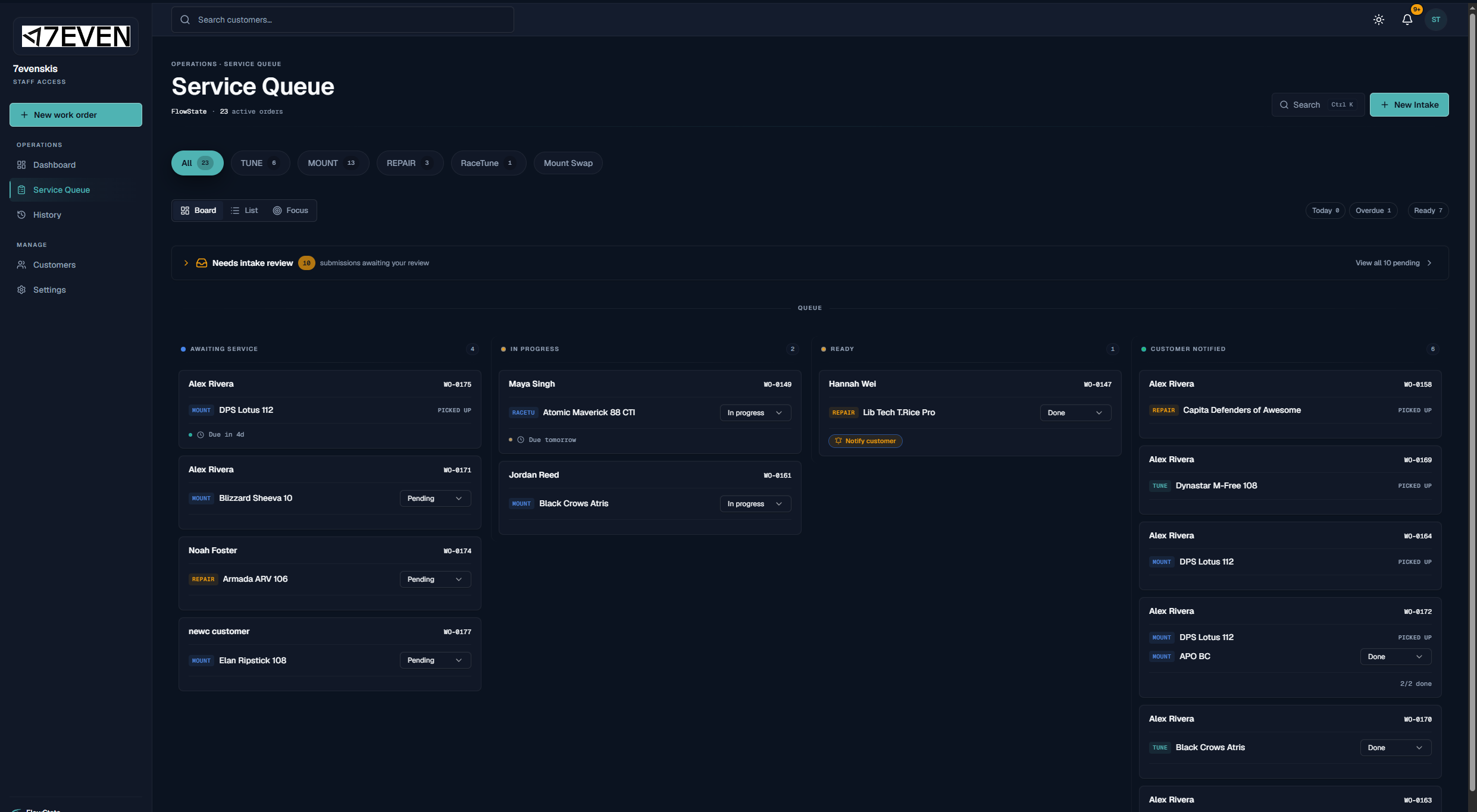
Task: Click the RACETU tag on Atomic Maverick
Action: [524, 413]
